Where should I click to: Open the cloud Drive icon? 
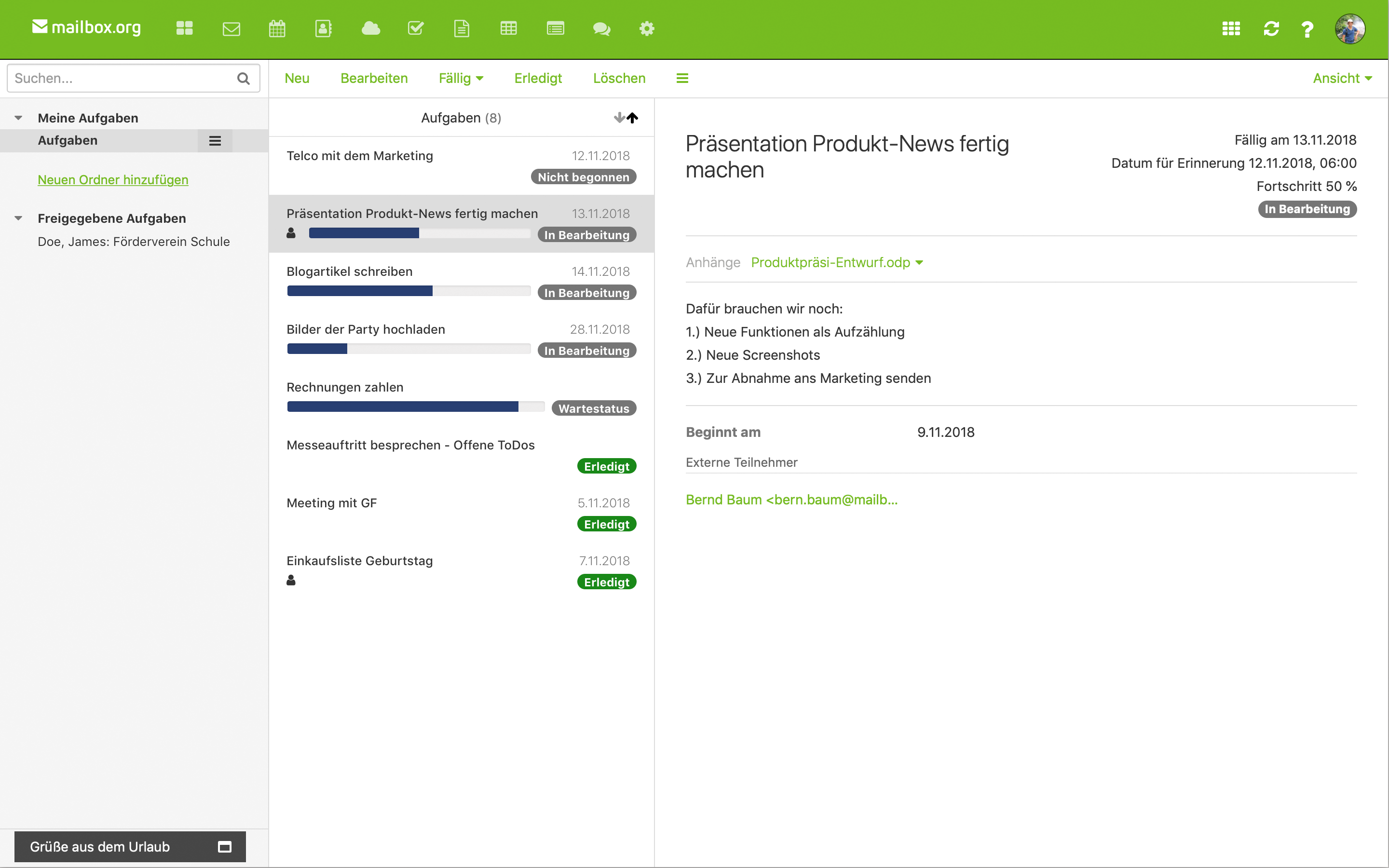371,28
